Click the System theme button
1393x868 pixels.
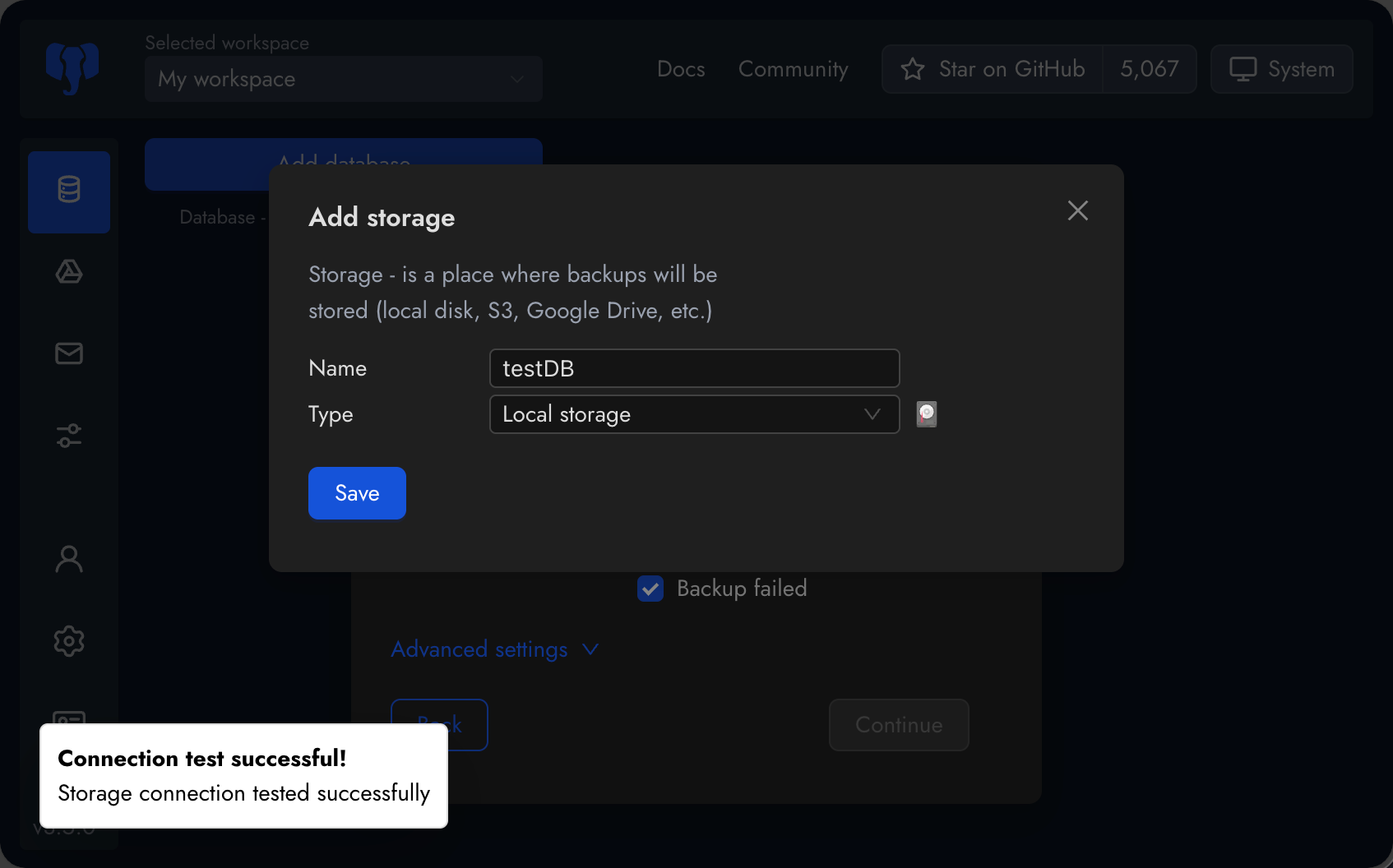coord(1281,69)
